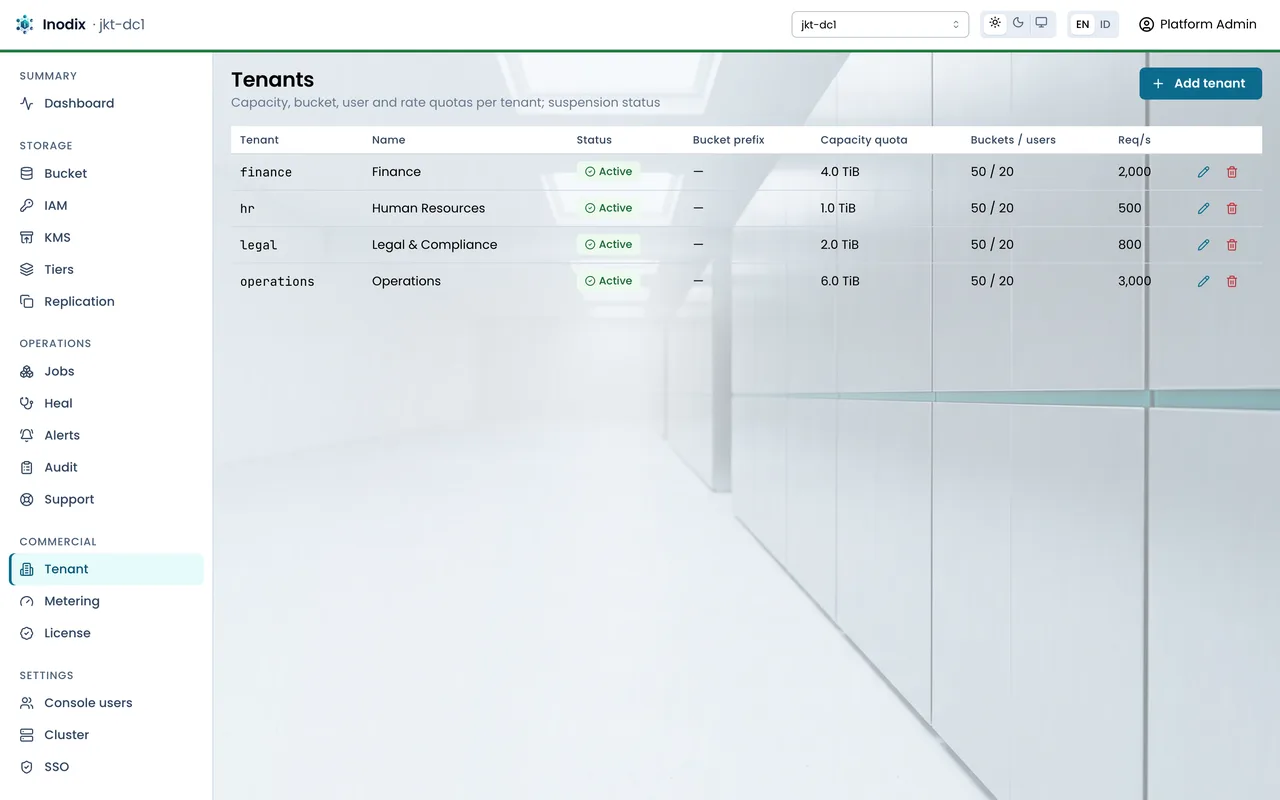Open the KMS page

tap(106, 237)
